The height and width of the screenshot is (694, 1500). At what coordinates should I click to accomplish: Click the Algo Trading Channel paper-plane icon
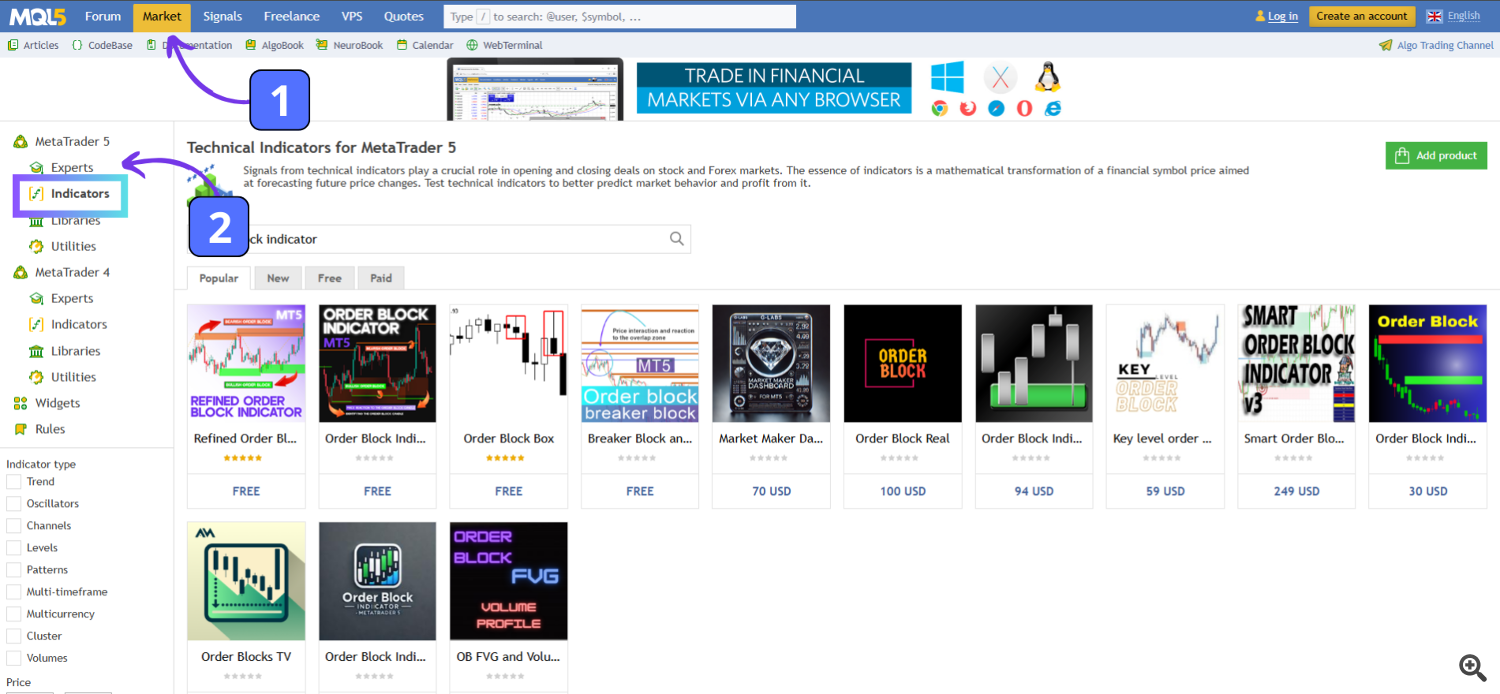[x=1385, y=45]
